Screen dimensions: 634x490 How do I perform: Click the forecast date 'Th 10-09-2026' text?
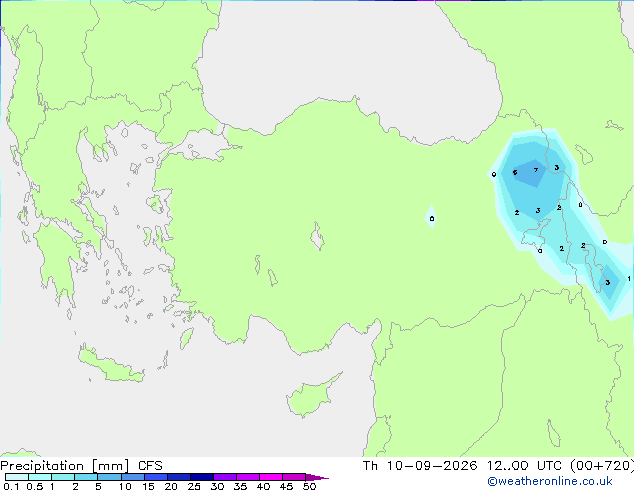420,465
